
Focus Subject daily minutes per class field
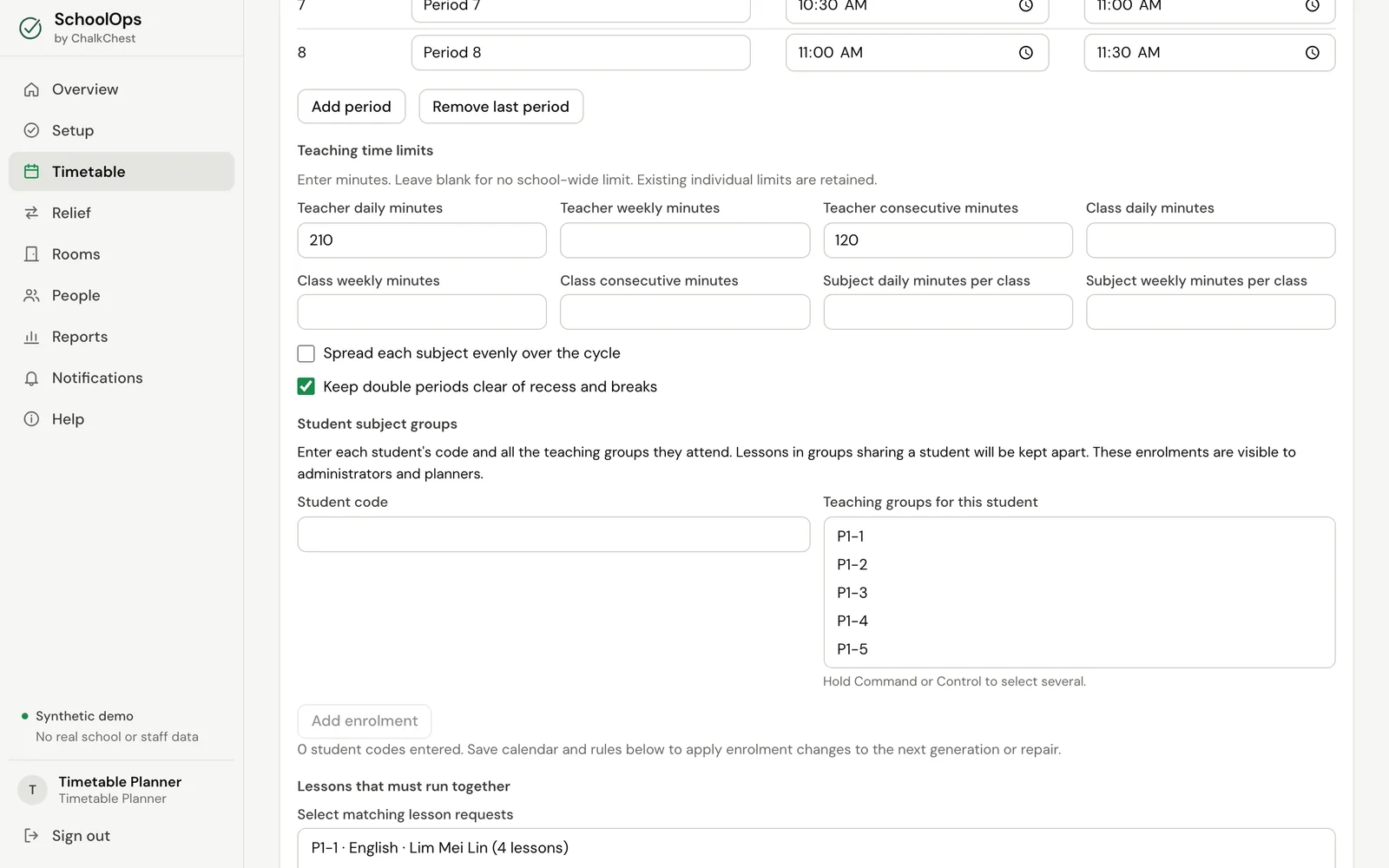click(x=948, y=312)
